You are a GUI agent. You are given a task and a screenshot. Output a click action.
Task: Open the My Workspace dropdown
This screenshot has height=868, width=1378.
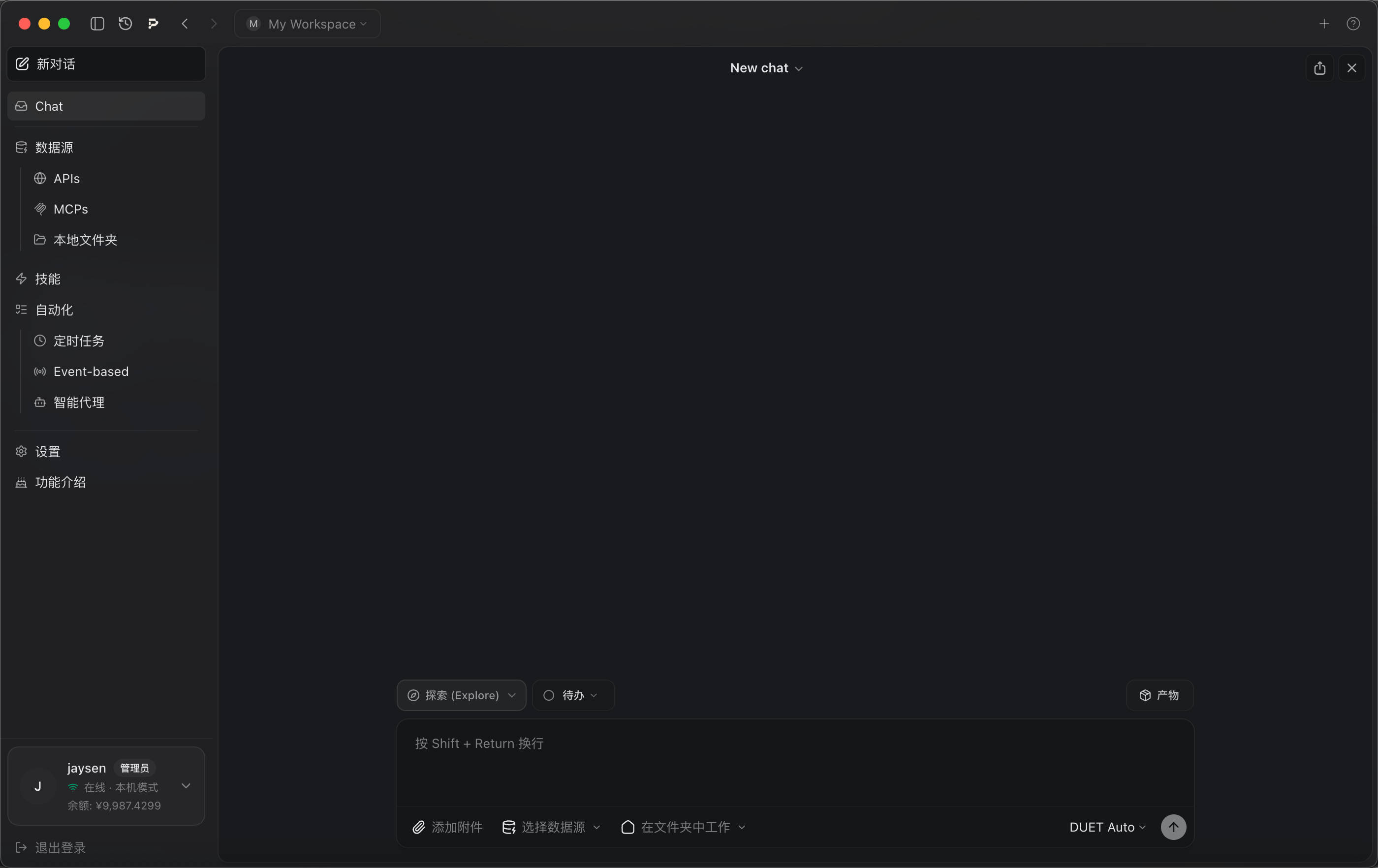pos(307,24)
